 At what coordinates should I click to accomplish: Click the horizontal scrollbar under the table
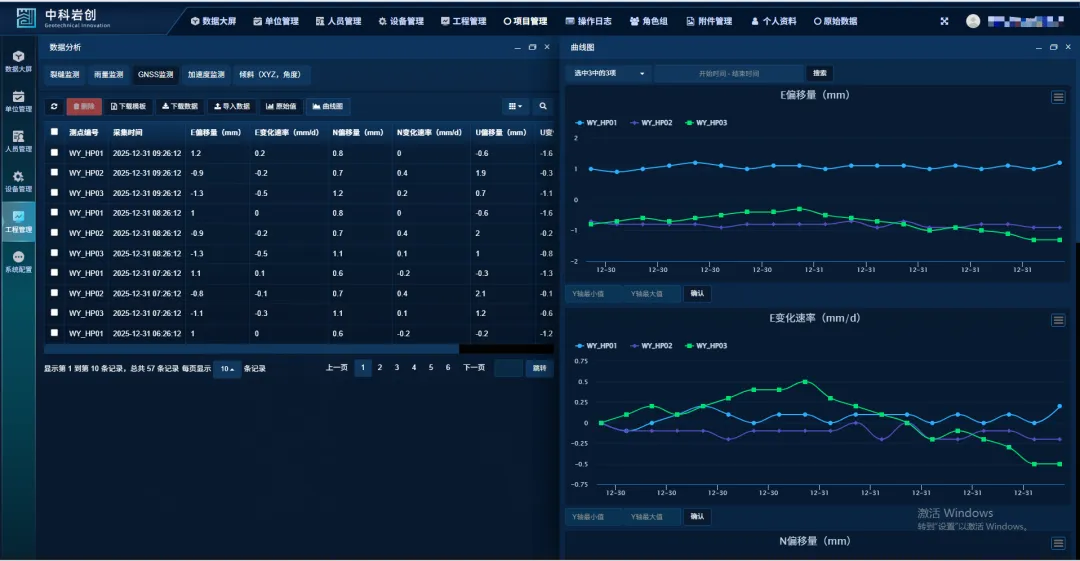coord(250,349)
